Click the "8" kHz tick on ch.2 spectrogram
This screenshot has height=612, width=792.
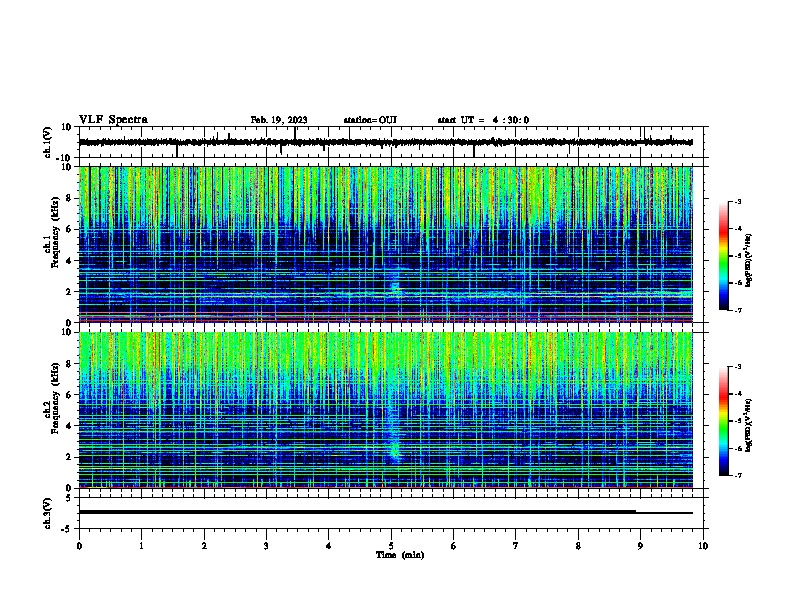tap(70, 364)
